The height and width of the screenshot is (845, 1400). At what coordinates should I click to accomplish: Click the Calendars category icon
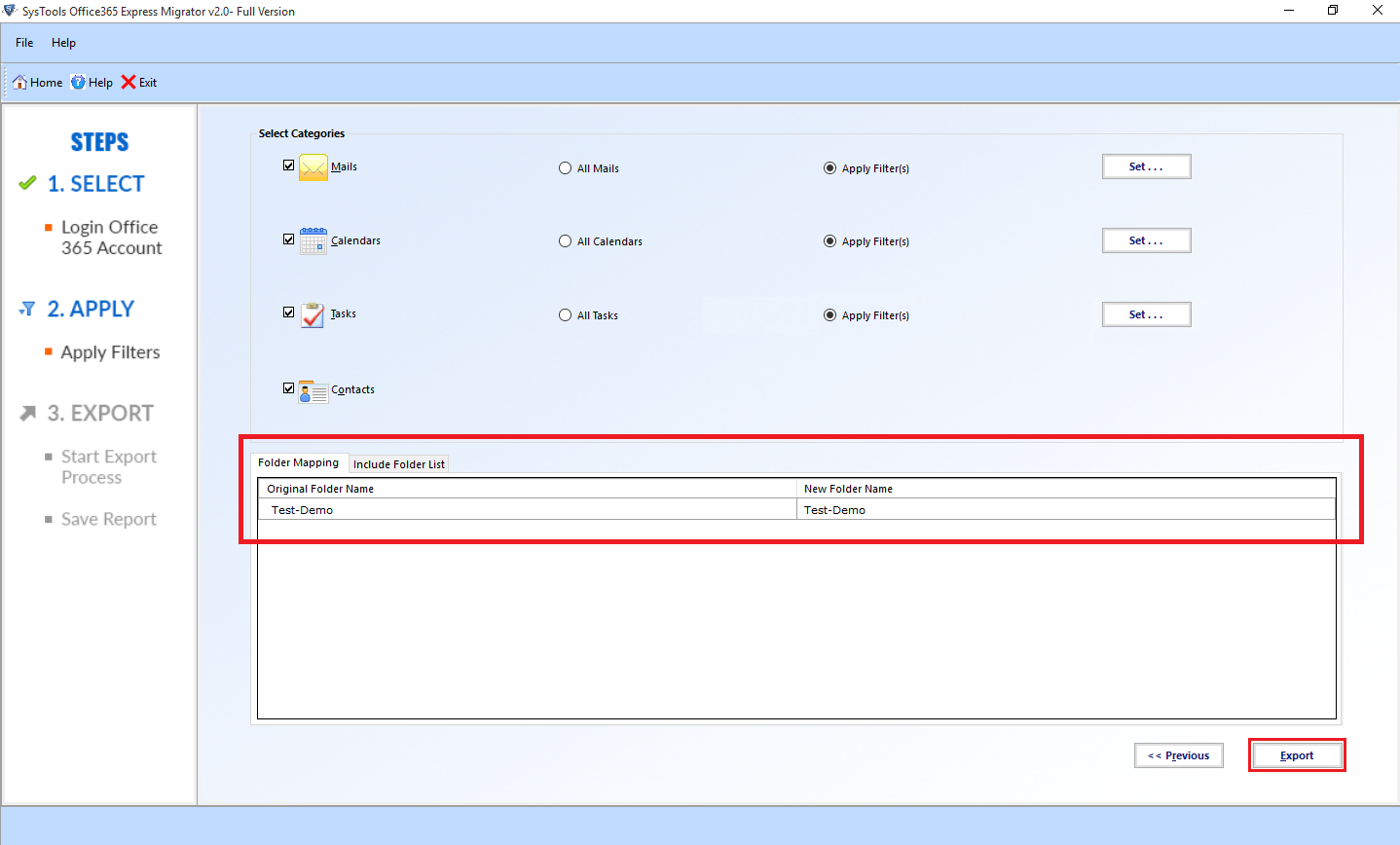tap(313, 240)
